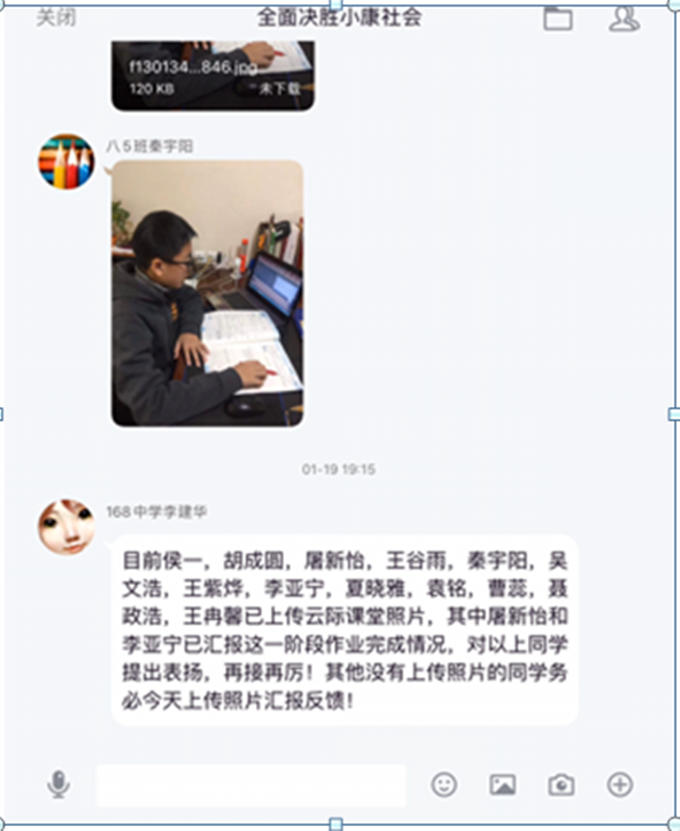Launch the camera icon in input bar
680x831 pixels.
tap(561, 785)
